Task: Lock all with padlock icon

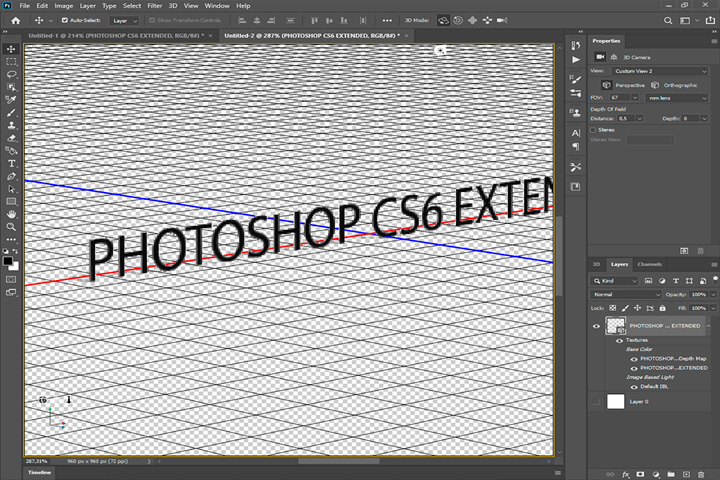Action: pyautogui.click(x=662, y=308)
